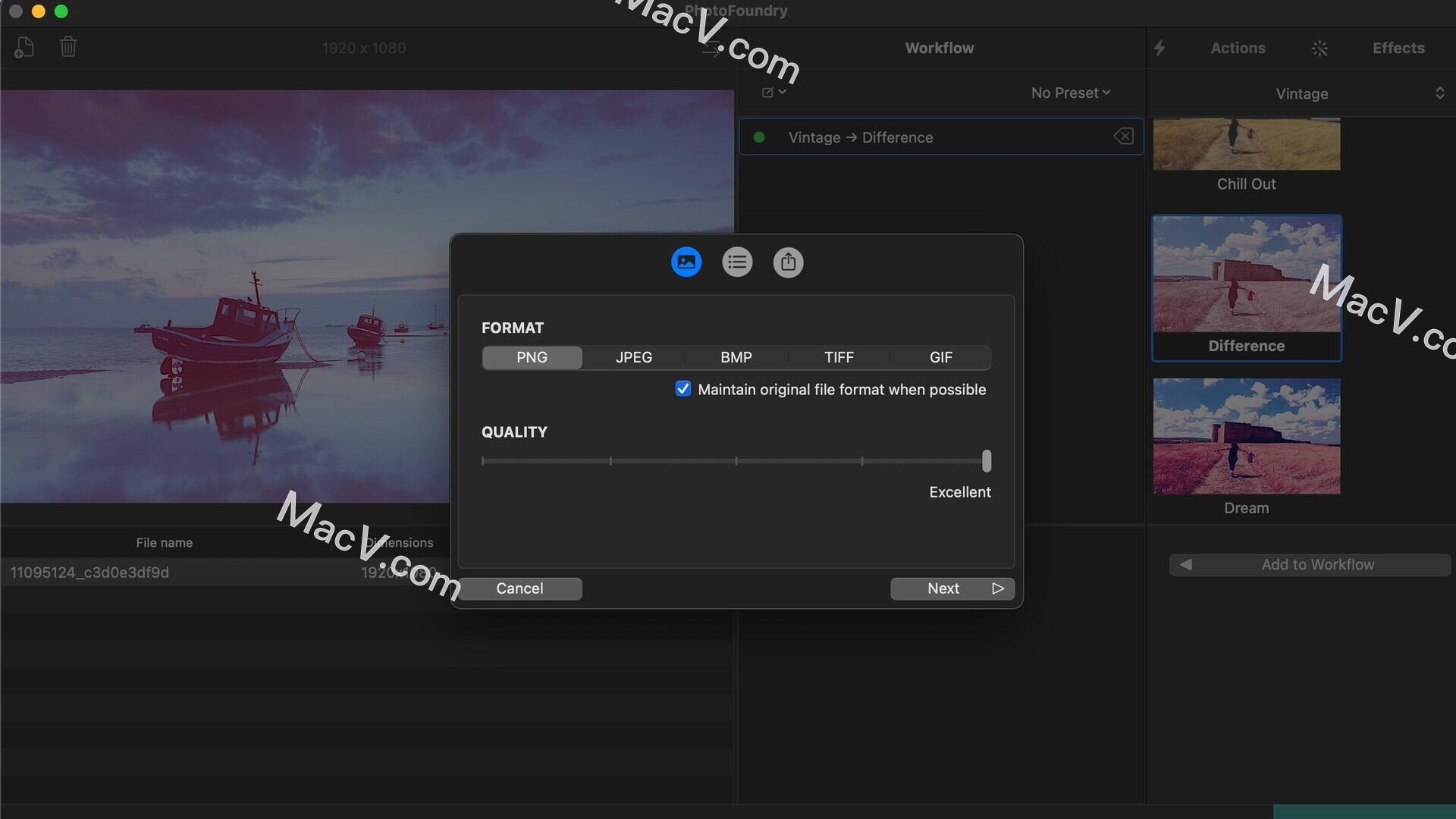The height and width of the screenshot is (819, 1456).
Task: Click the Quality slider handle
Action: (x=987, y=460)
